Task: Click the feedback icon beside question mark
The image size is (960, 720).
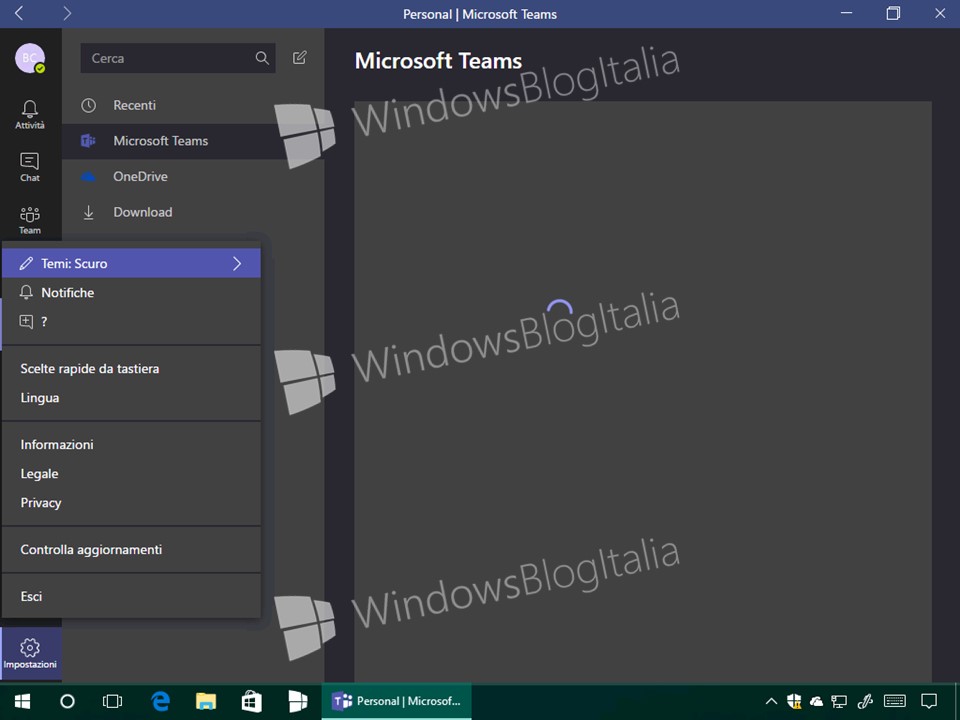Action: pos(26,321)
